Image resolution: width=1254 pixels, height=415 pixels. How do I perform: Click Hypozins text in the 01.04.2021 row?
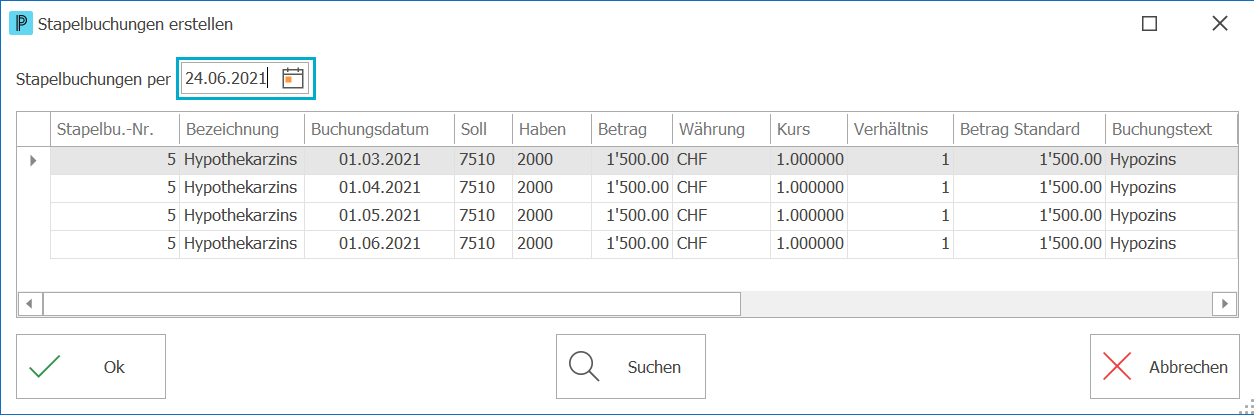1144,187
